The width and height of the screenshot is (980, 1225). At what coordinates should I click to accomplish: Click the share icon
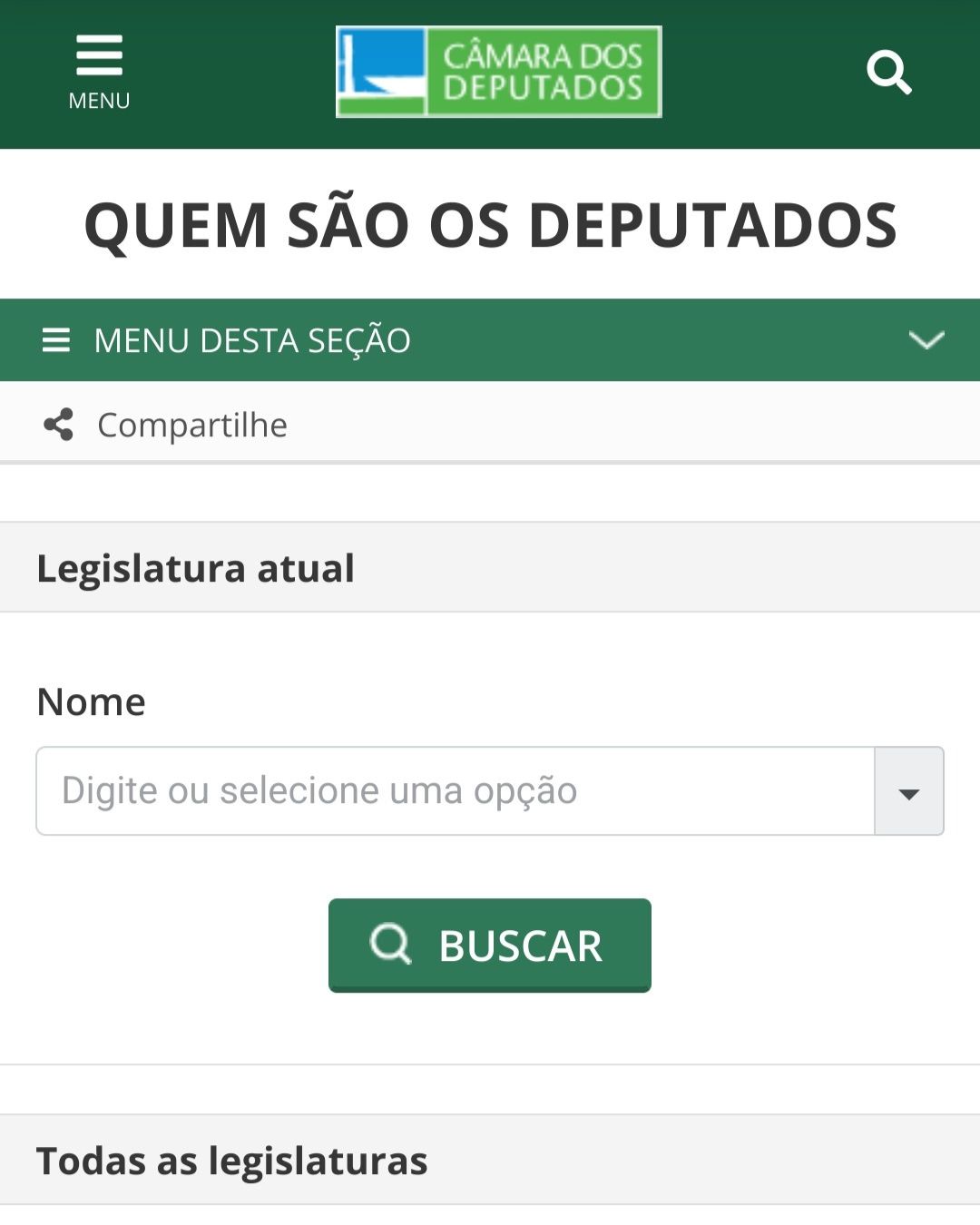(x=59, y=425)
